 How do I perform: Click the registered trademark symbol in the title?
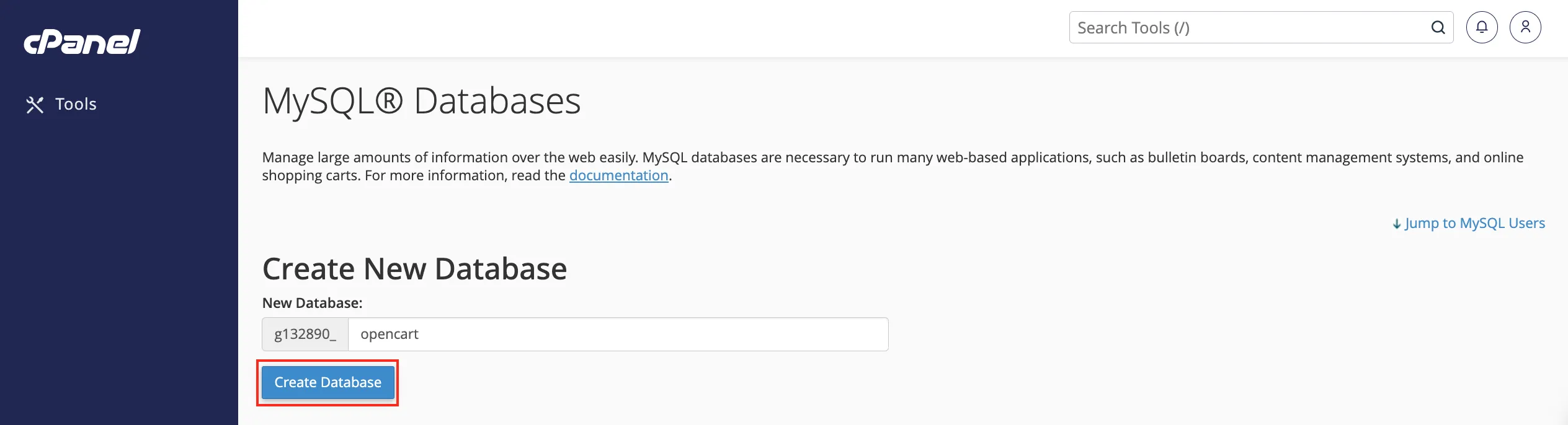(389, 100)
